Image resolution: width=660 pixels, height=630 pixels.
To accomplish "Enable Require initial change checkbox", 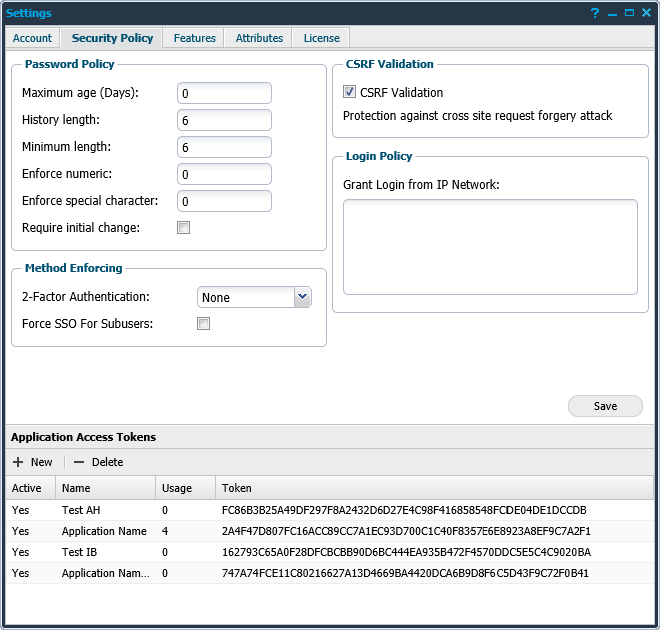I will click(183, 228).
